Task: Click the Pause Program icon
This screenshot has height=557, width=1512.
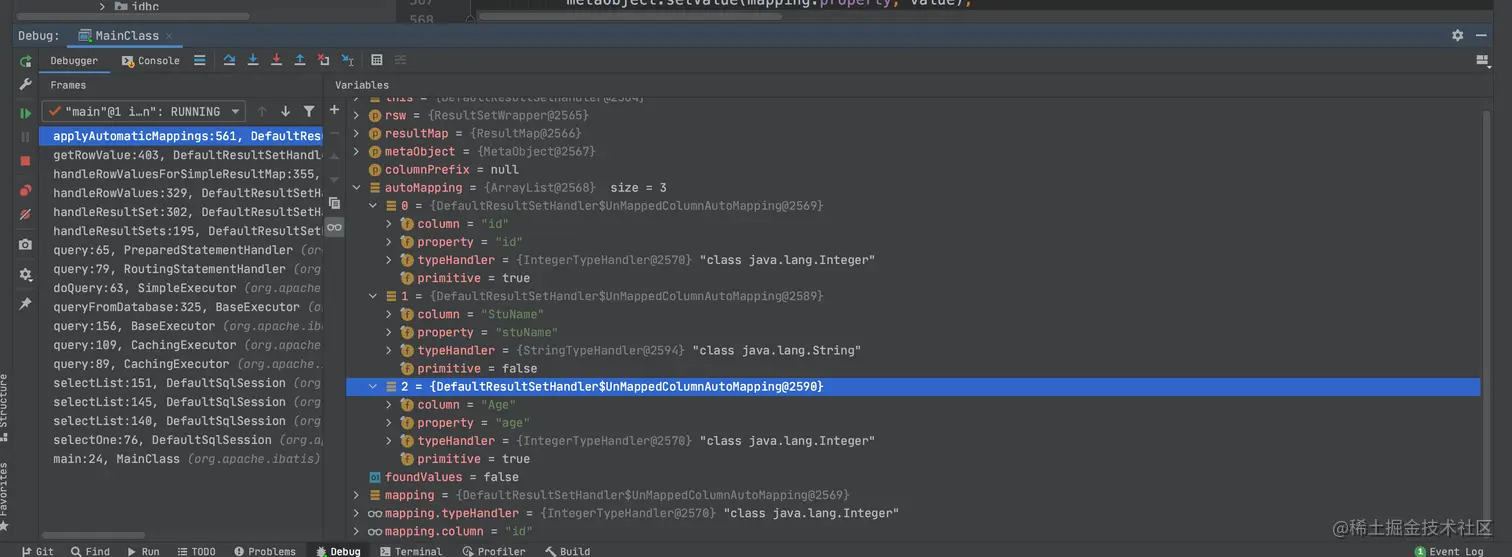Action: [26, 137]
